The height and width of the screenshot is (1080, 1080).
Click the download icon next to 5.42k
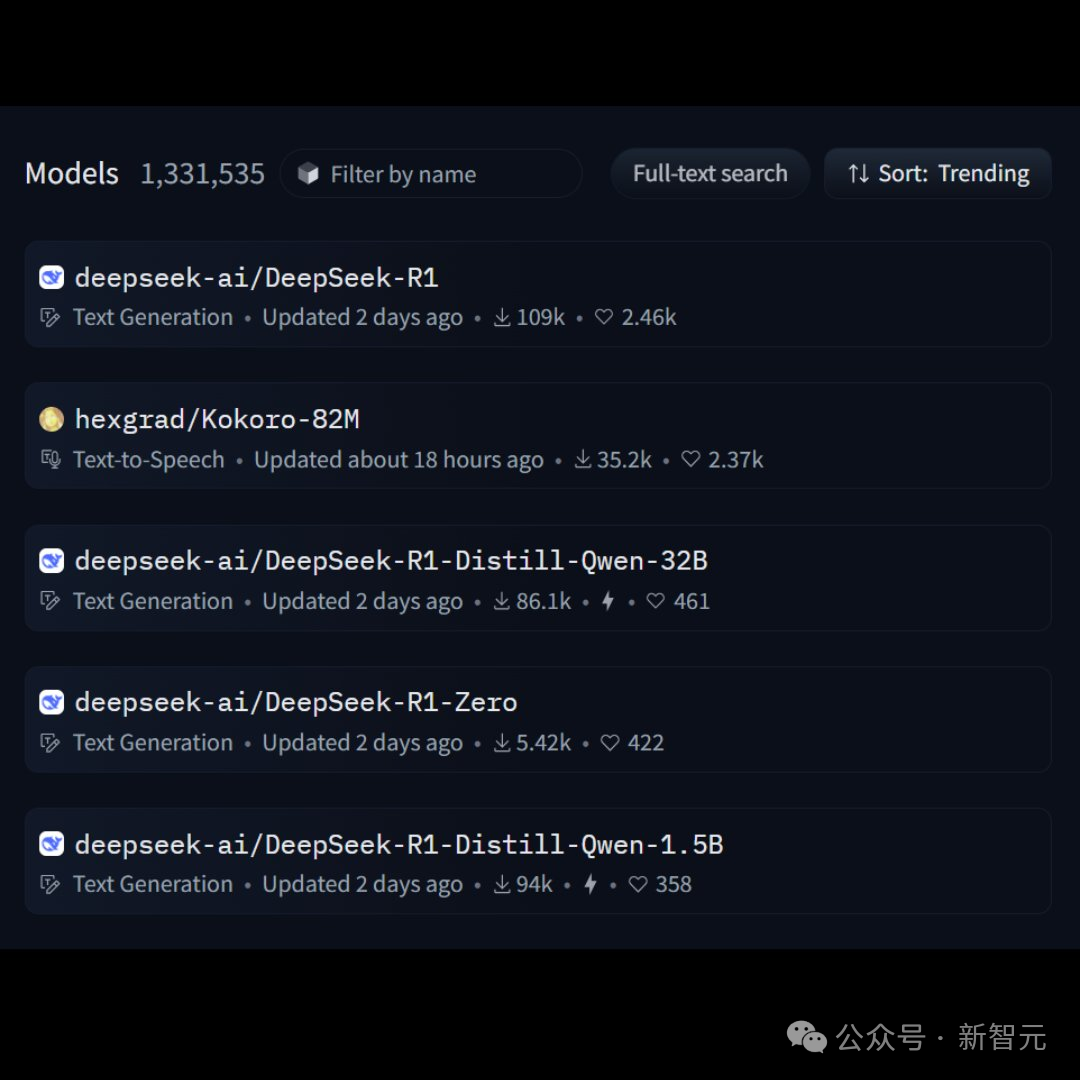[502, 742]
